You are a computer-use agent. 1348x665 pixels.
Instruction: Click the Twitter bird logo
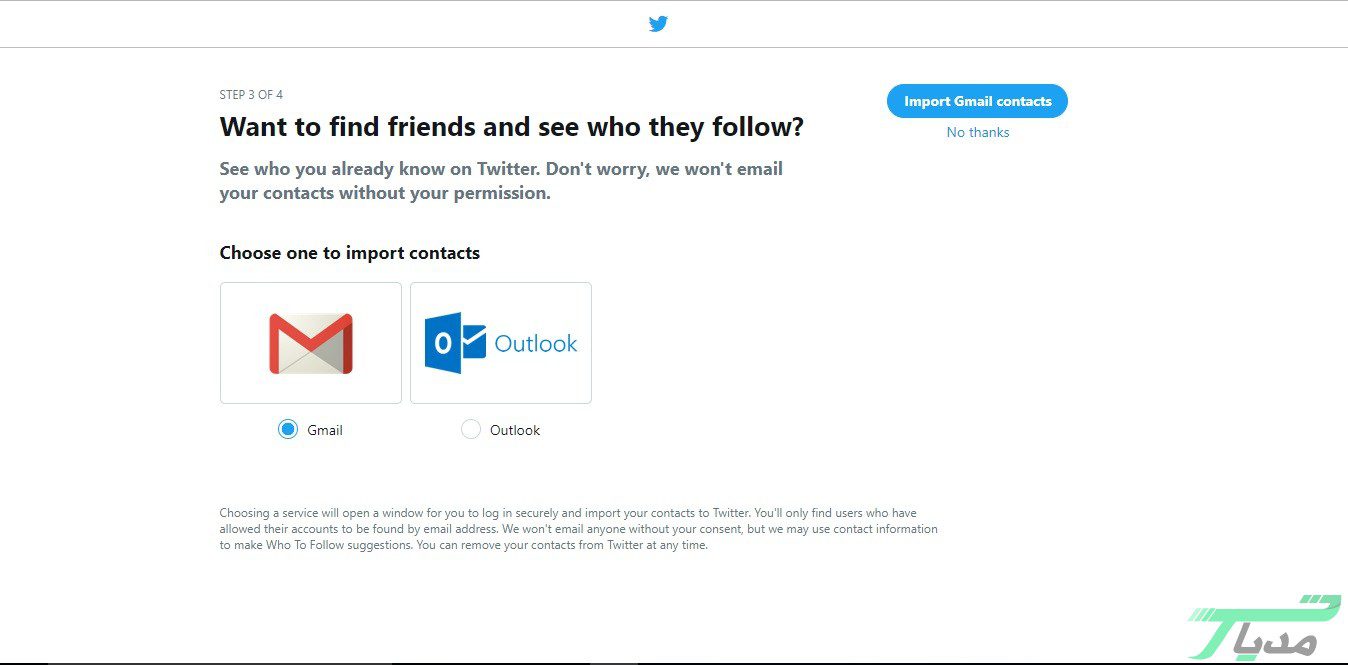coord(658,24)
